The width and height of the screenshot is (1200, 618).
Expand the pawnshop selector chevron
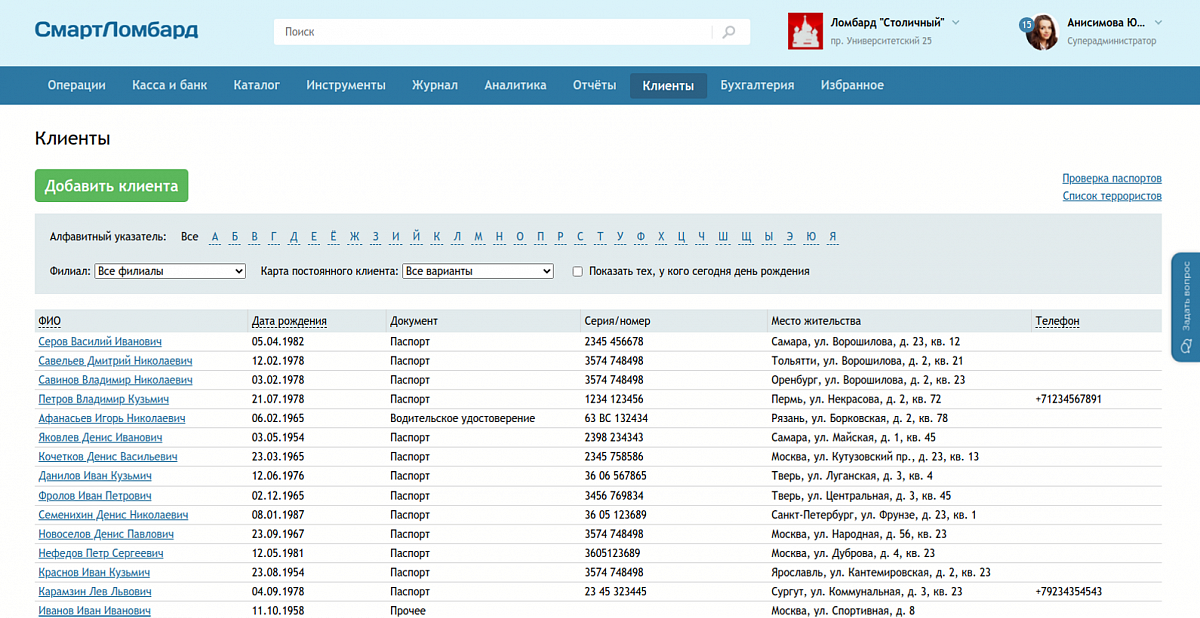tap(955, 22)
